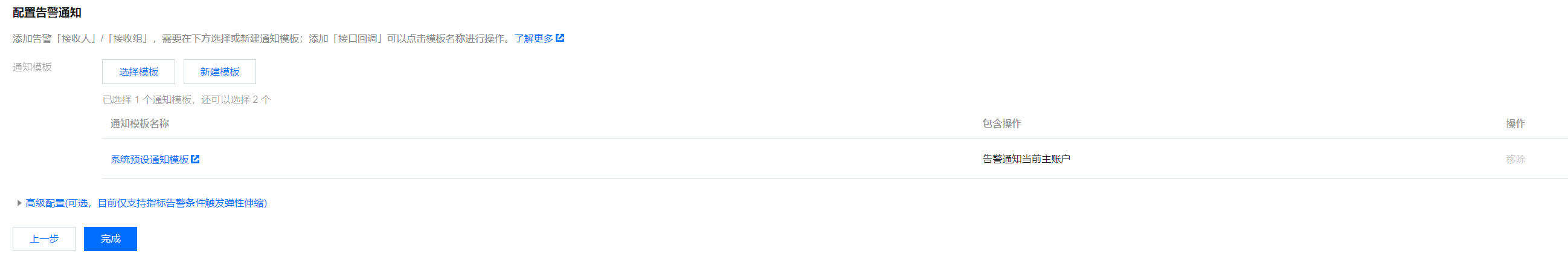Click 移除 in the template row
Viewport: 1568px width, 265px height.
tap(1515, 160)
